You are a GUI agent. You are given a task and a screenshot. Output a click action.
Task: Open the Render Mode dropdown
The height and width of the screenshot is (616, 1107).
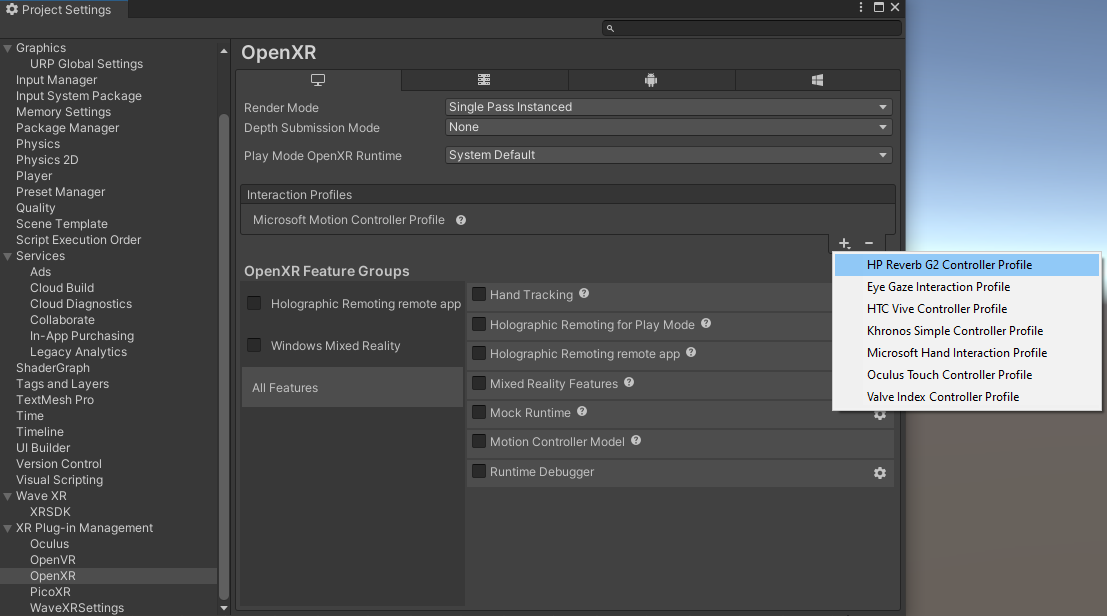[x=668, y=107]
